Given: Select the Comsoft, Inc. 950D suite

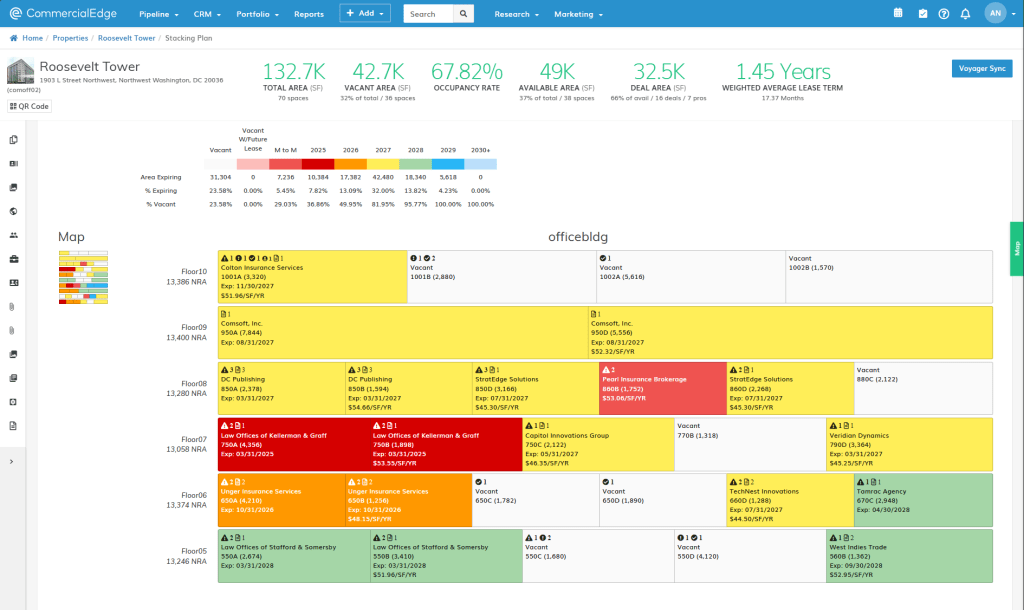Looking at the screenshot, I should (x=790, y=332).
